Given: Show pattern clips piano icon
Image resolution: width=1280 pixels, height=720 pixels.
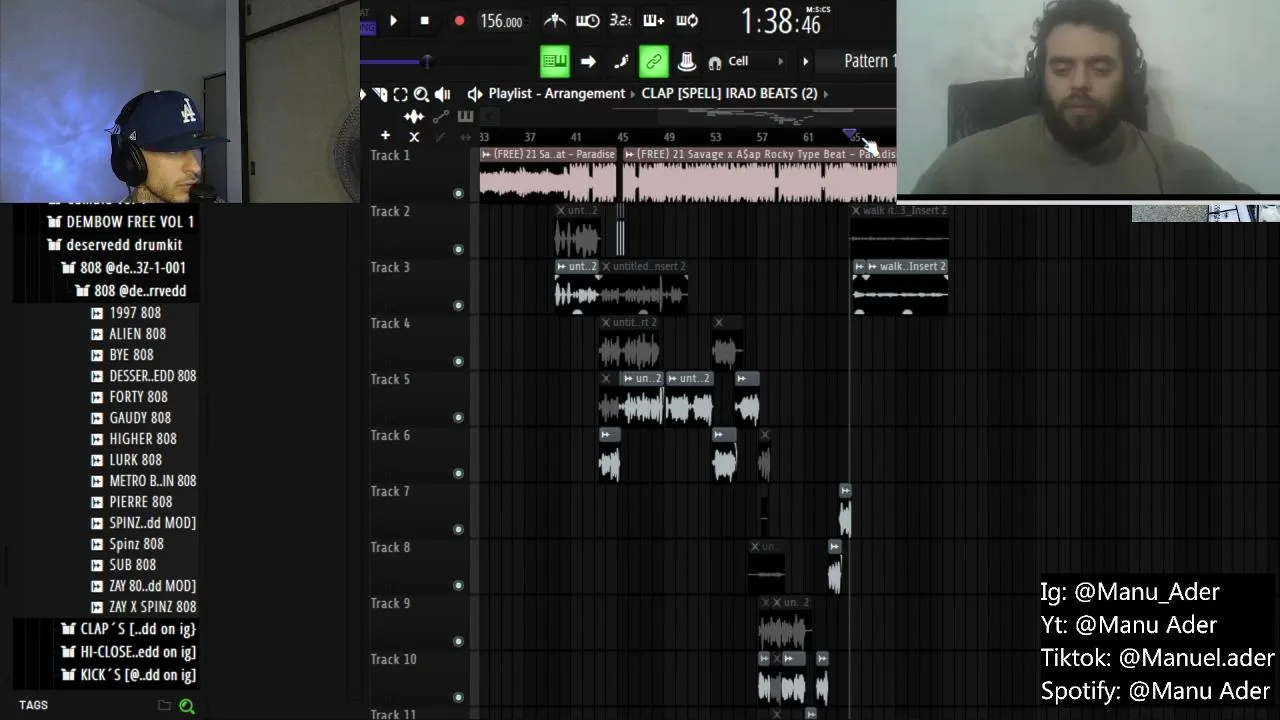Looking at the screenshot, I should (465, 116).
